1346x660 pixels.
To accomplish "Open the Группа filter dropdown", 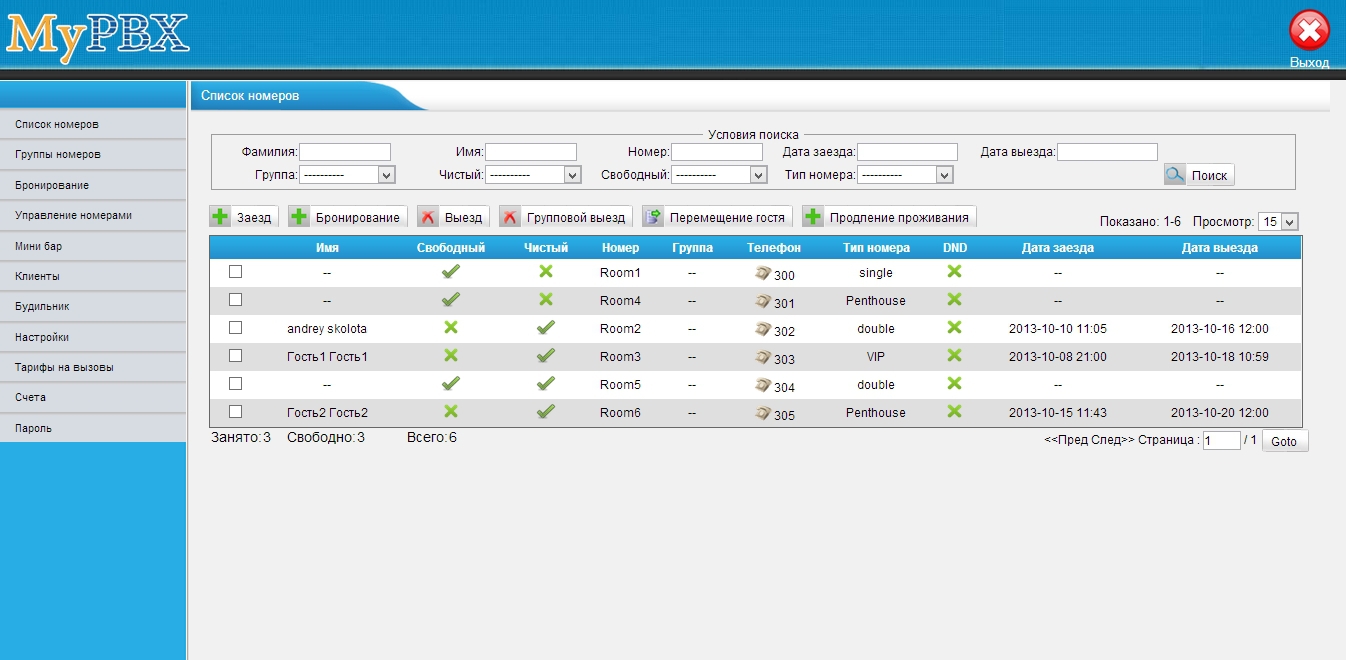I will pos(348,175).
